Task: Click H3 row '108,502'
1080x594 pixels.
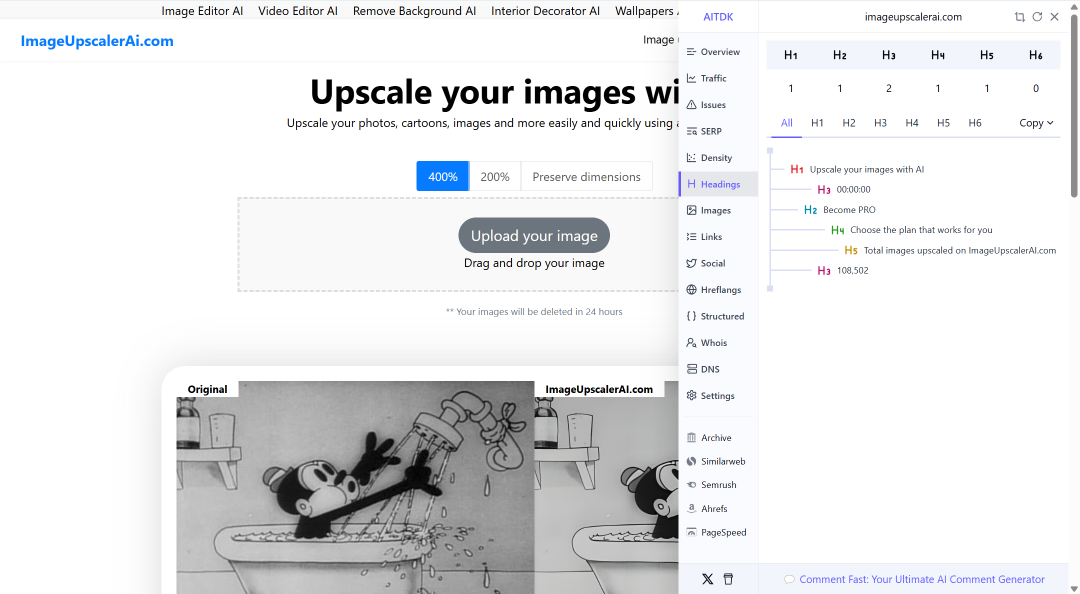Action: click(842, 270)
